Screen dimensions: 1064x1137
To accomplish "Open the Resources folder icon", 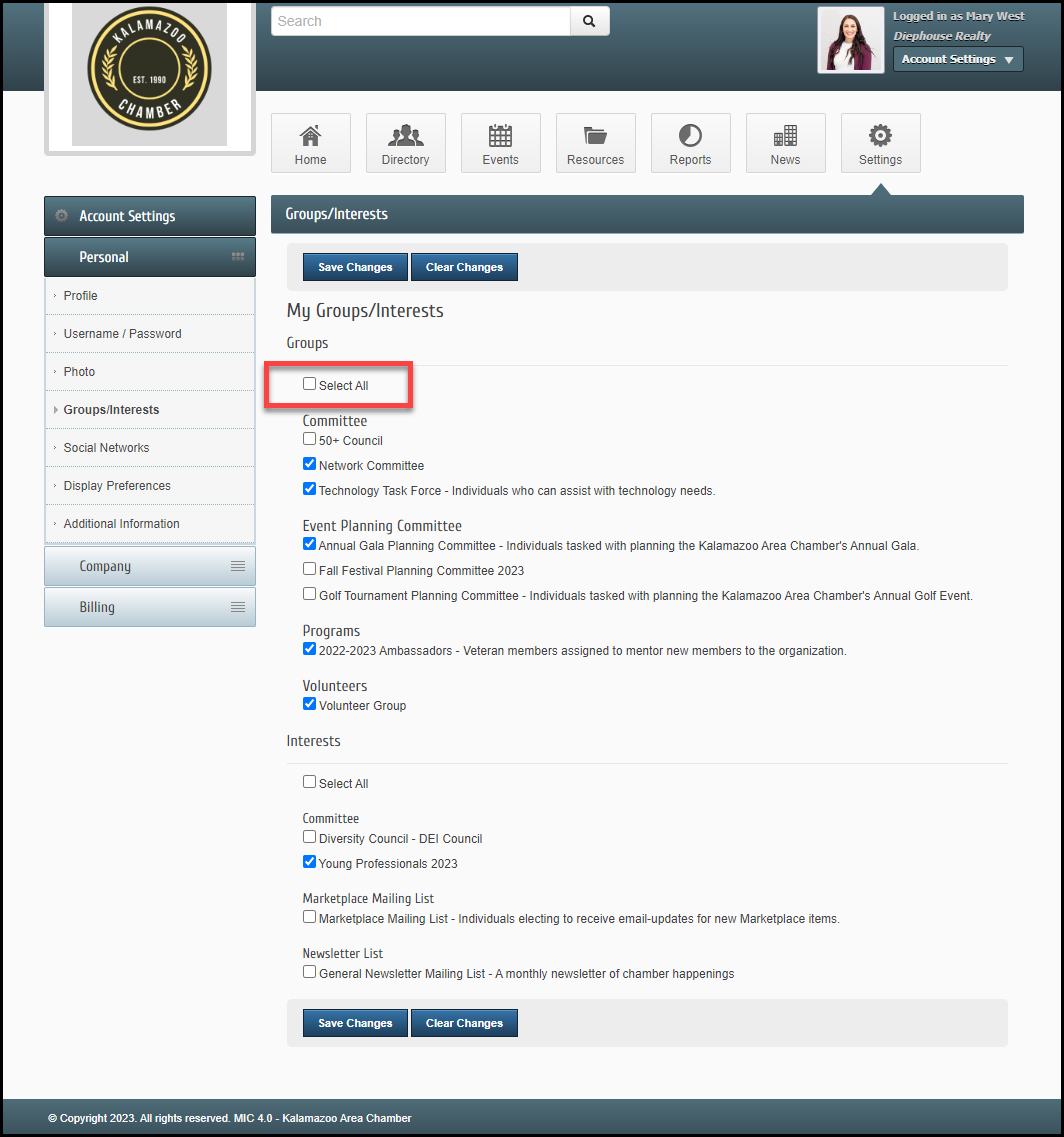I will tap(595, 137).
